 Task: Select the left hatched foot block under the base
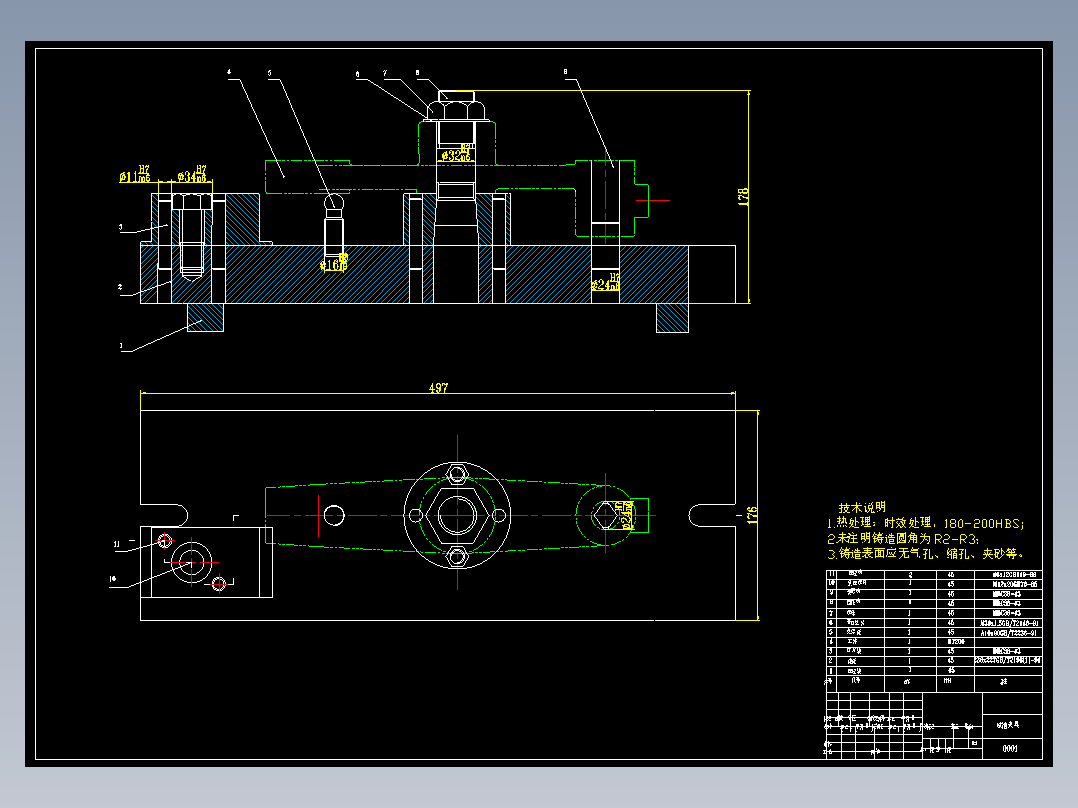[206, 317]
